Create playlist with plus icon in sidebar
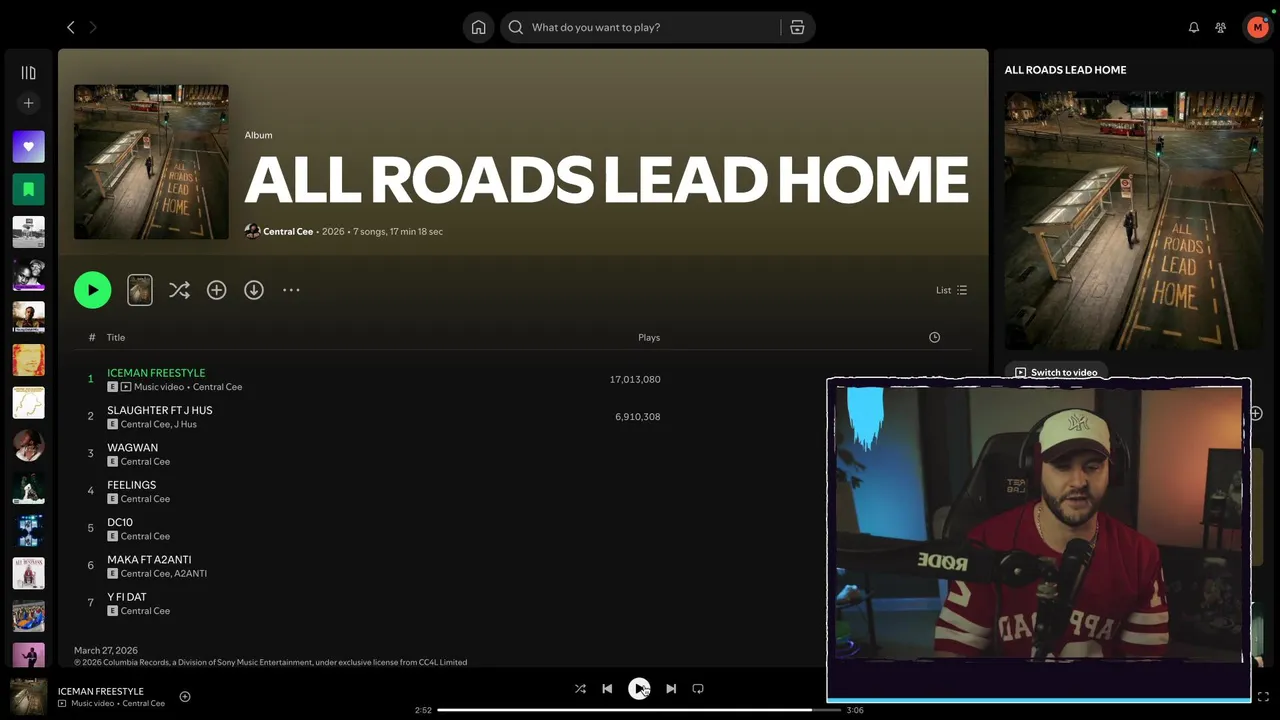Screen dimensions: 1280x720 28,103
